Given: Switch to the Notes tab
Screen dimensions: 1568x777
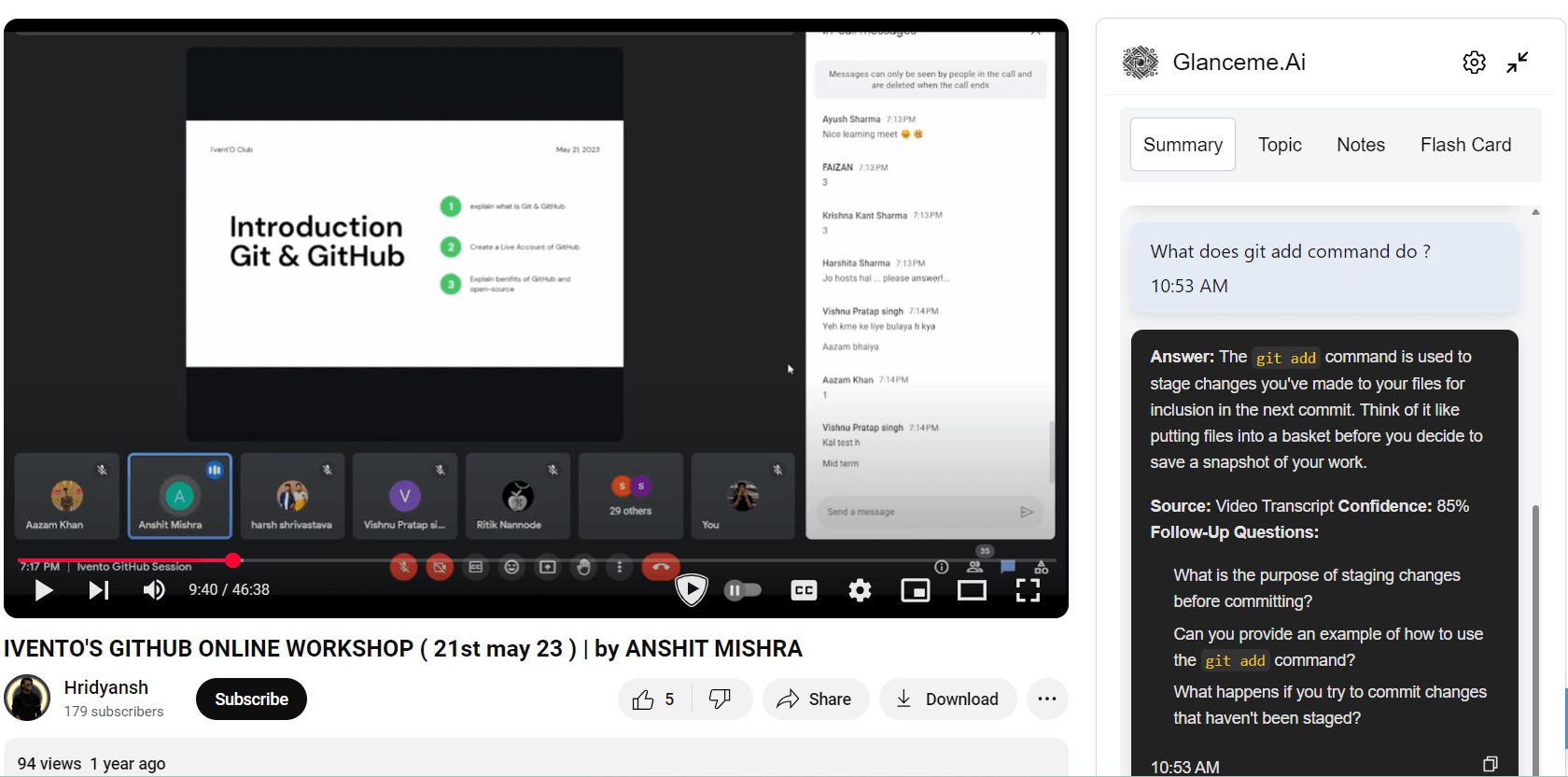Looking at the screenshot, I should [x=1361, y=145].
